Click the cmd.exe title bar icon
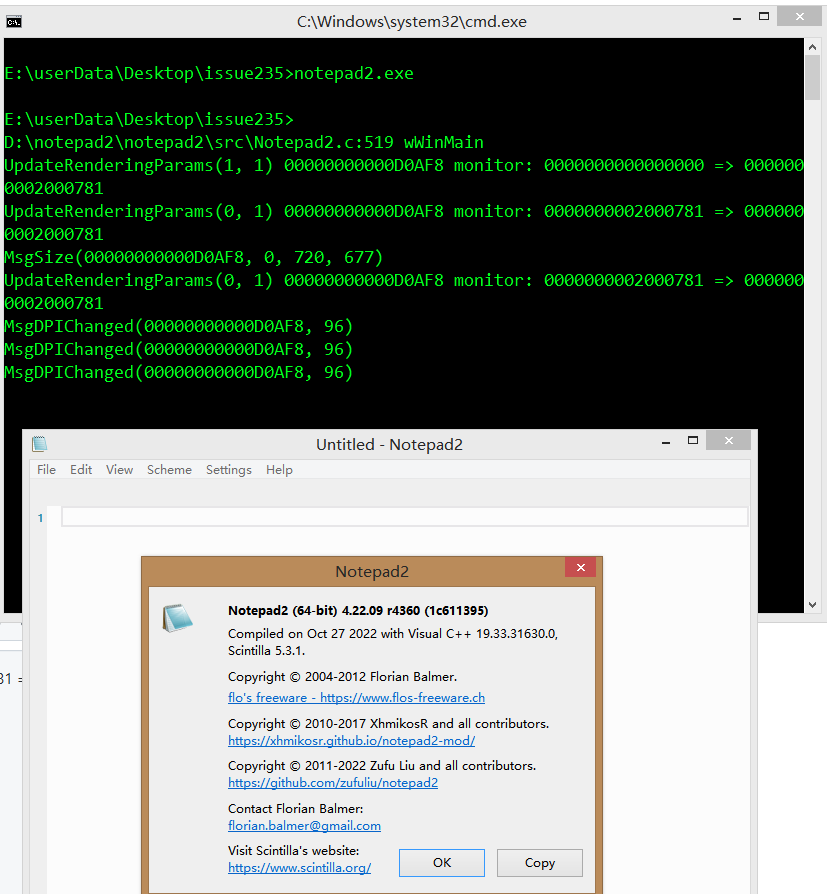Screen dimensions: 827x894 14,22
